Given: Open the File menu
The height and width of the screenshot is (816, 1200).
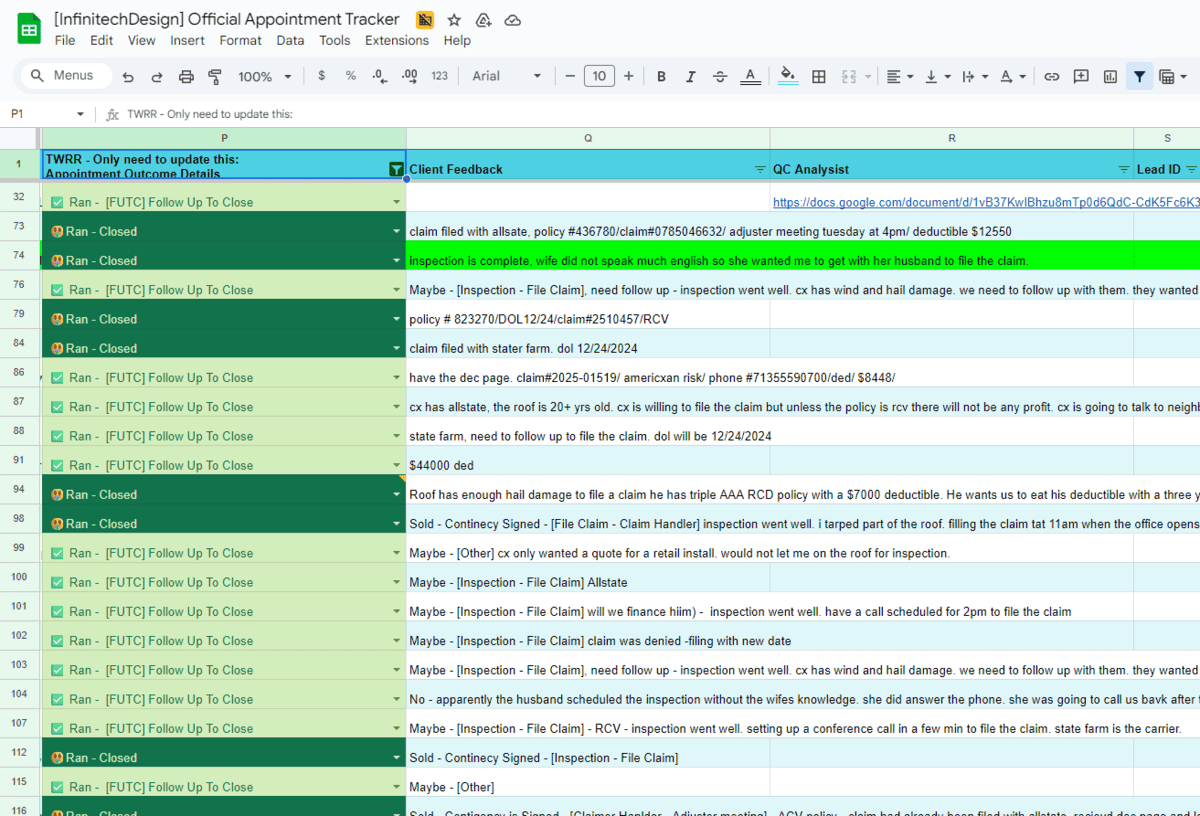Looking at the screenshot, I should click(x=65, y=41).
